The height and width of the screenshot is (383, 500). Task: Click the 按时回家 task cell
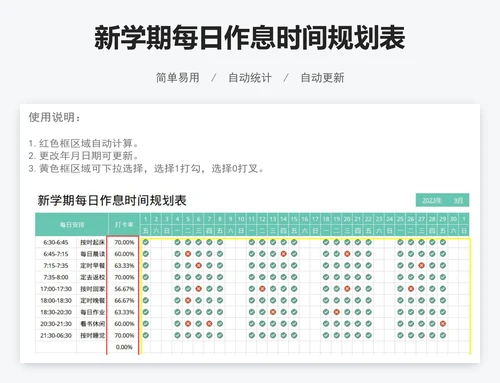click(92, 289)
